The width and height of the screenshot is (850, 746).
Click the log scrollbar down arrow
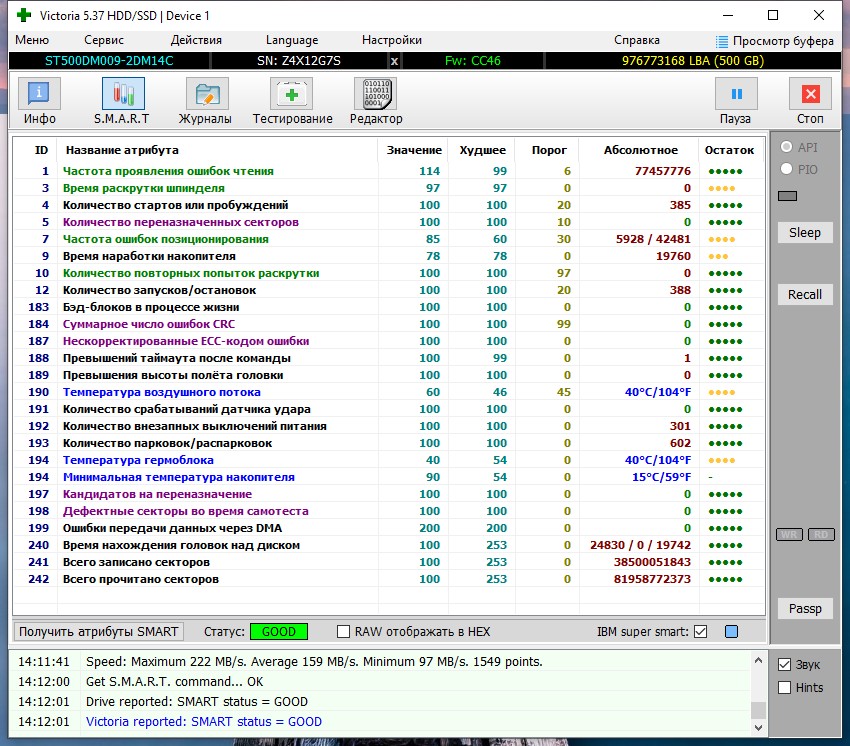(758, 728)
